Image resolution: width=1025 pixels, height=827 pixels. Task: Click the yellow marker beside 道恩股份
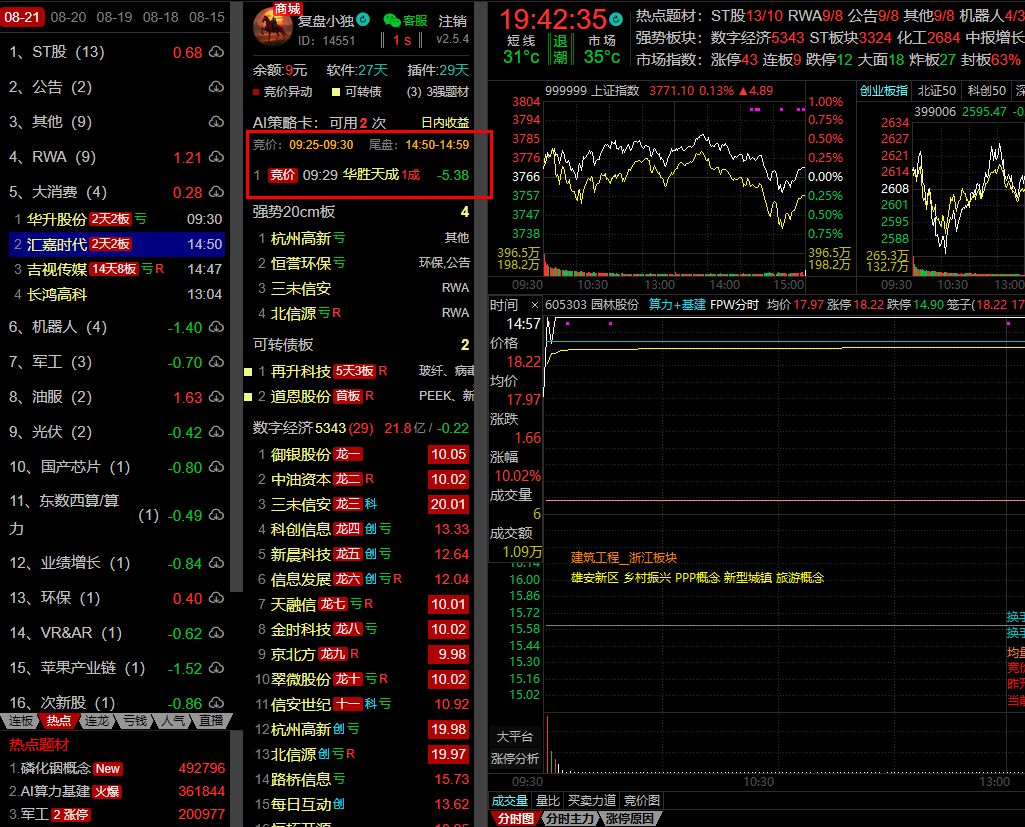pyautogui.click(x=248, y=397)
